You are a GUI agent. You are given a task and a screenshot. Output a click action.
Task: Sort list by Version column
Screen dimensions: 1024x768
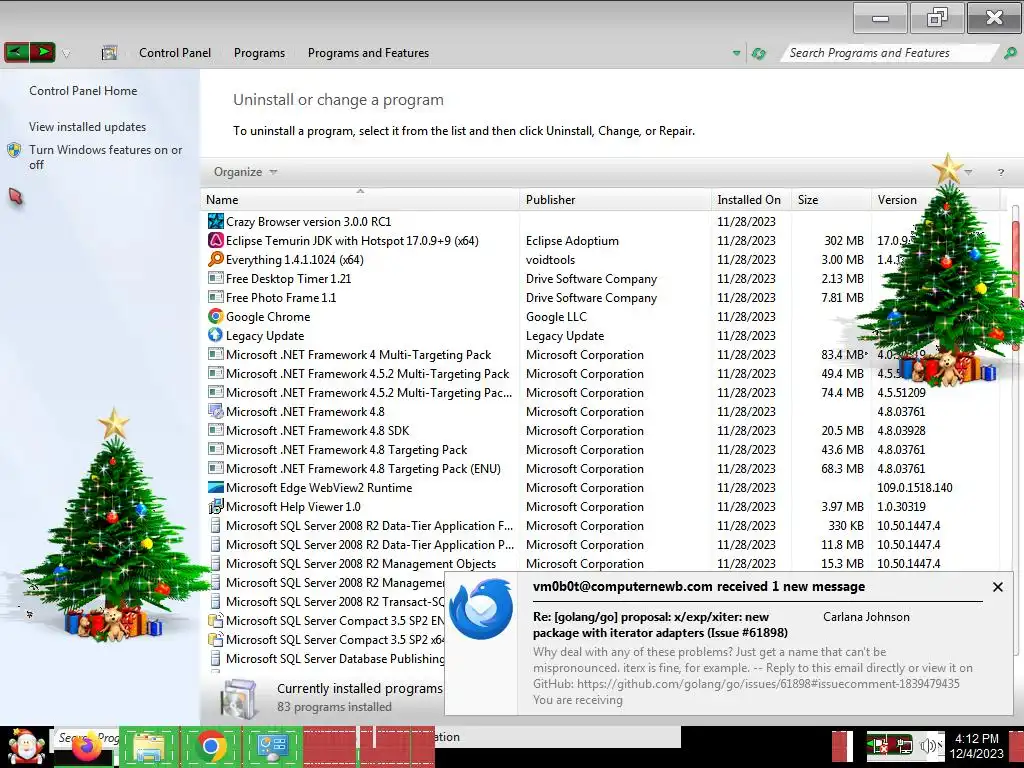(x=935, y=200)
